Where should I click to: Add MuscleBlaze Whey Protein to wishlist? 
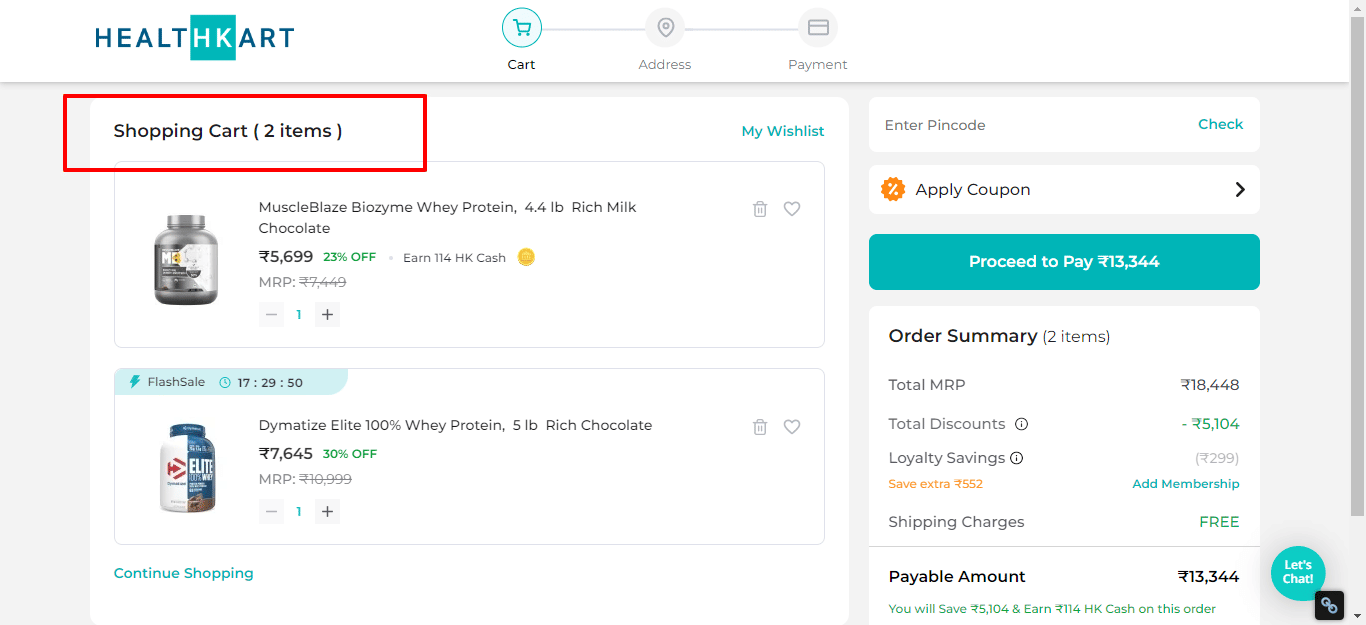792,209
